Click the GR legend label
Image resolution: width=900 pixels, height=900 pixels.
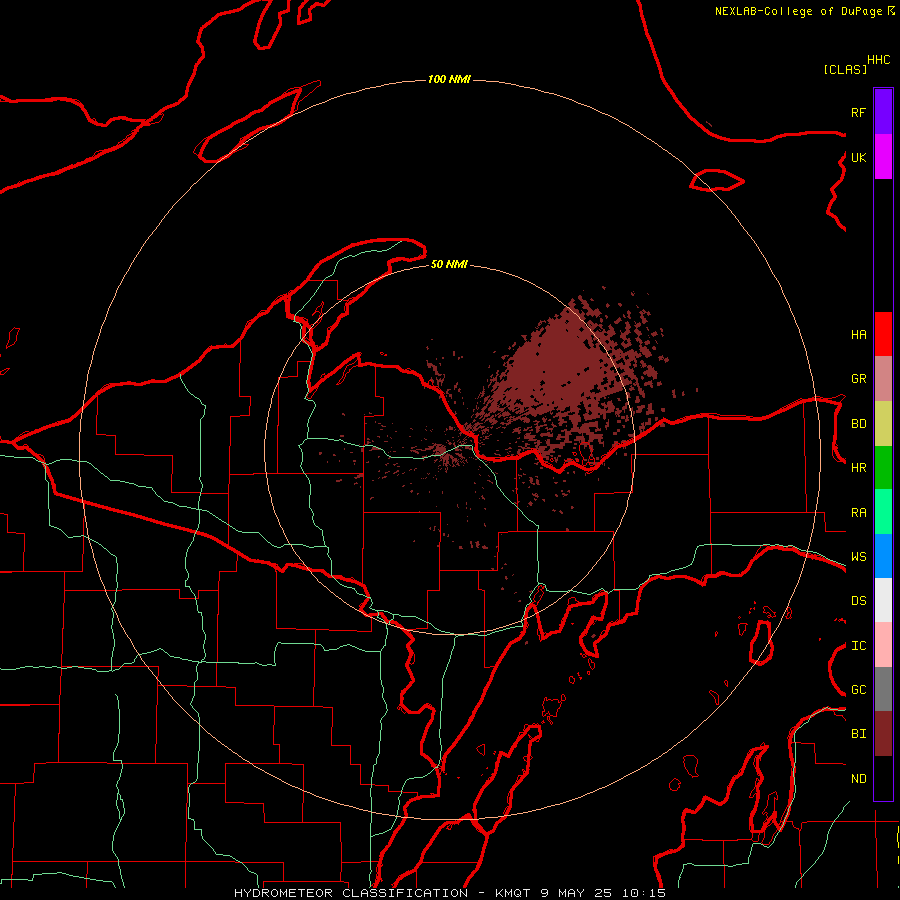858,379
